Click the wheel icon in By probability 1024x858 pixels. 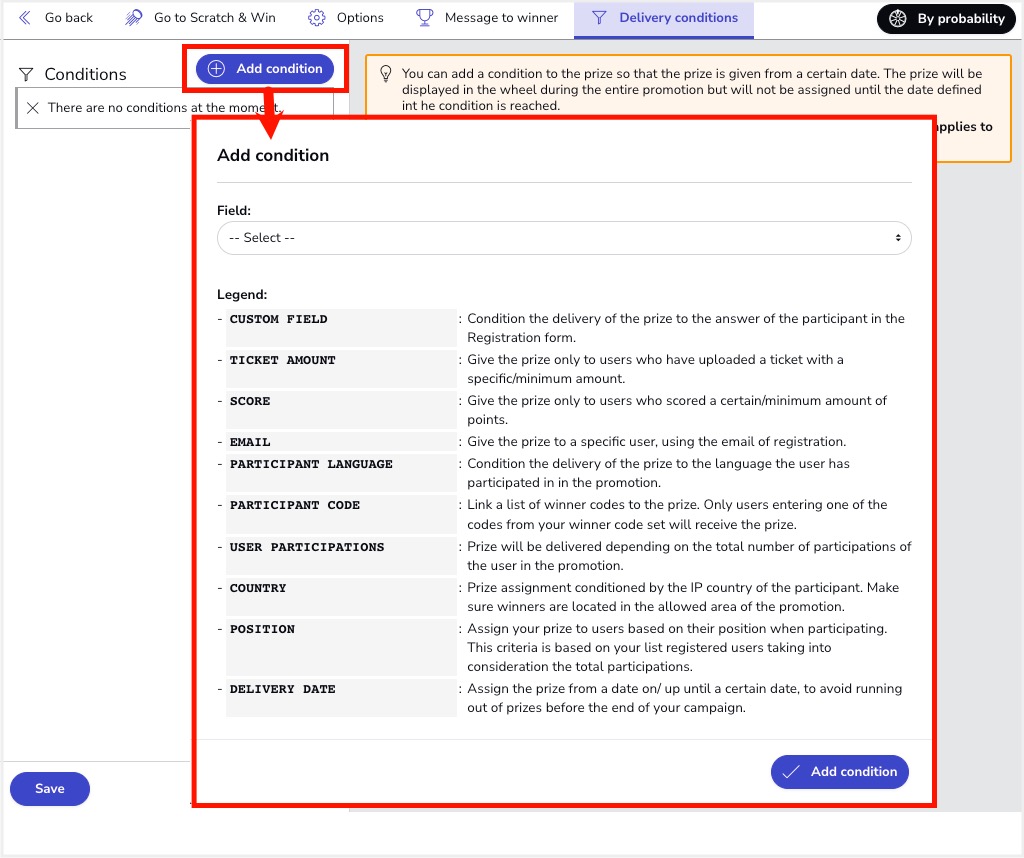pyautogui.click(x=897, y=19)
